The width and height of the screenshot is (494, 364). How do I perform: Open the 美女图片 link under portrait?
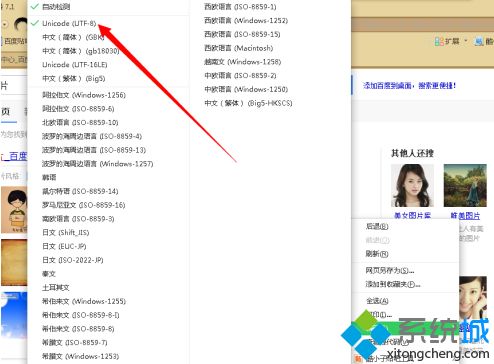pos(413,215)
